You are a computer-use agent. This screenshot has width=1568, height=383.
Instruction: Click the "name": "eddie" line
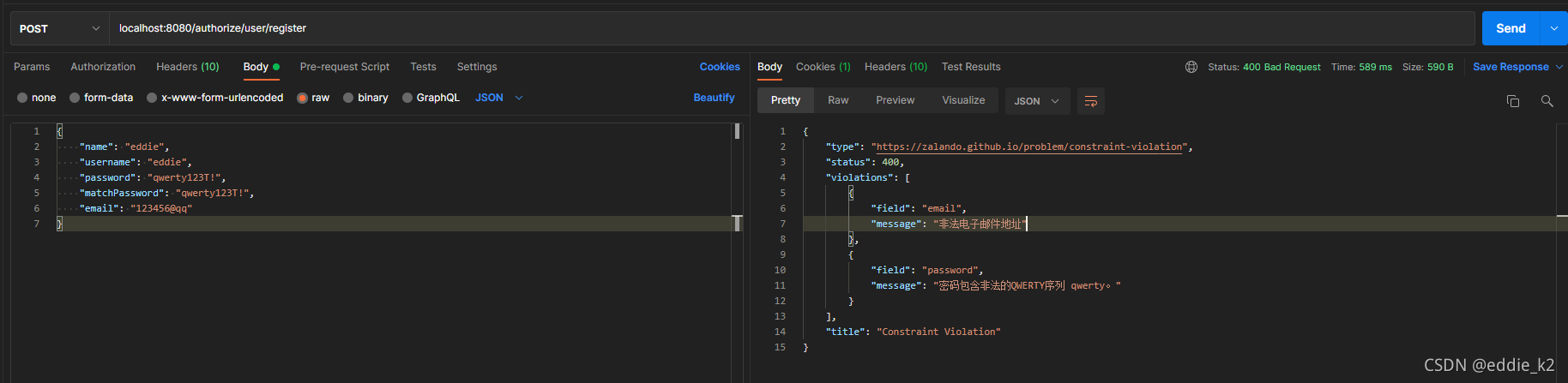click(x=124, y=147)
